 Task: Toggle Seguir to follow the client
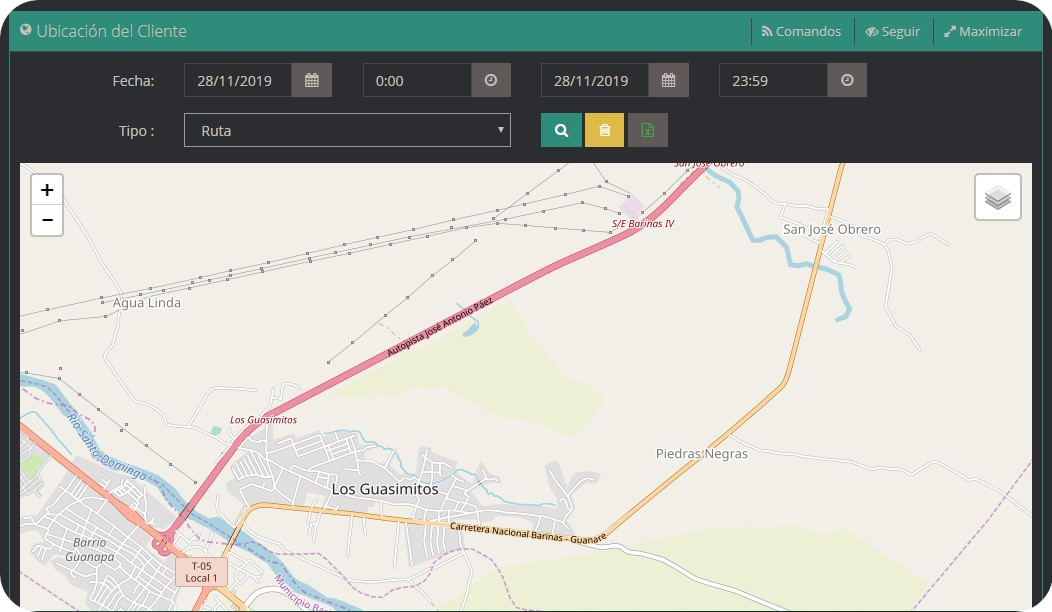[x=892, y=31]
